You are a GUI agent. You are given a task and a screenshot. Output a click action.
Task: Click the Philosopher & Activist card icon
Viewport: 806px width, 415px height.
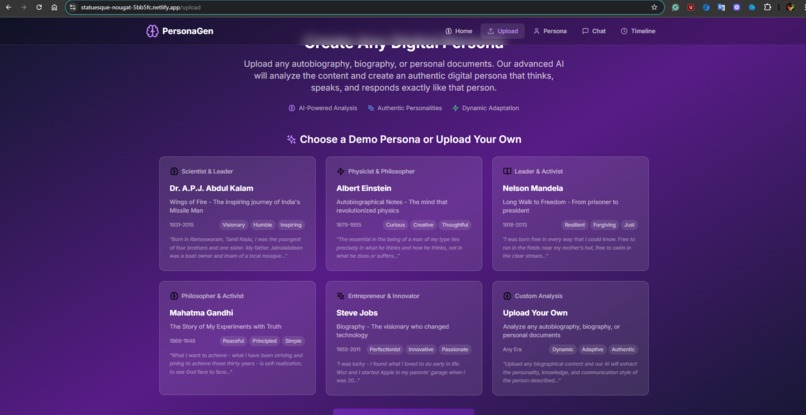[x=174, y=296]
